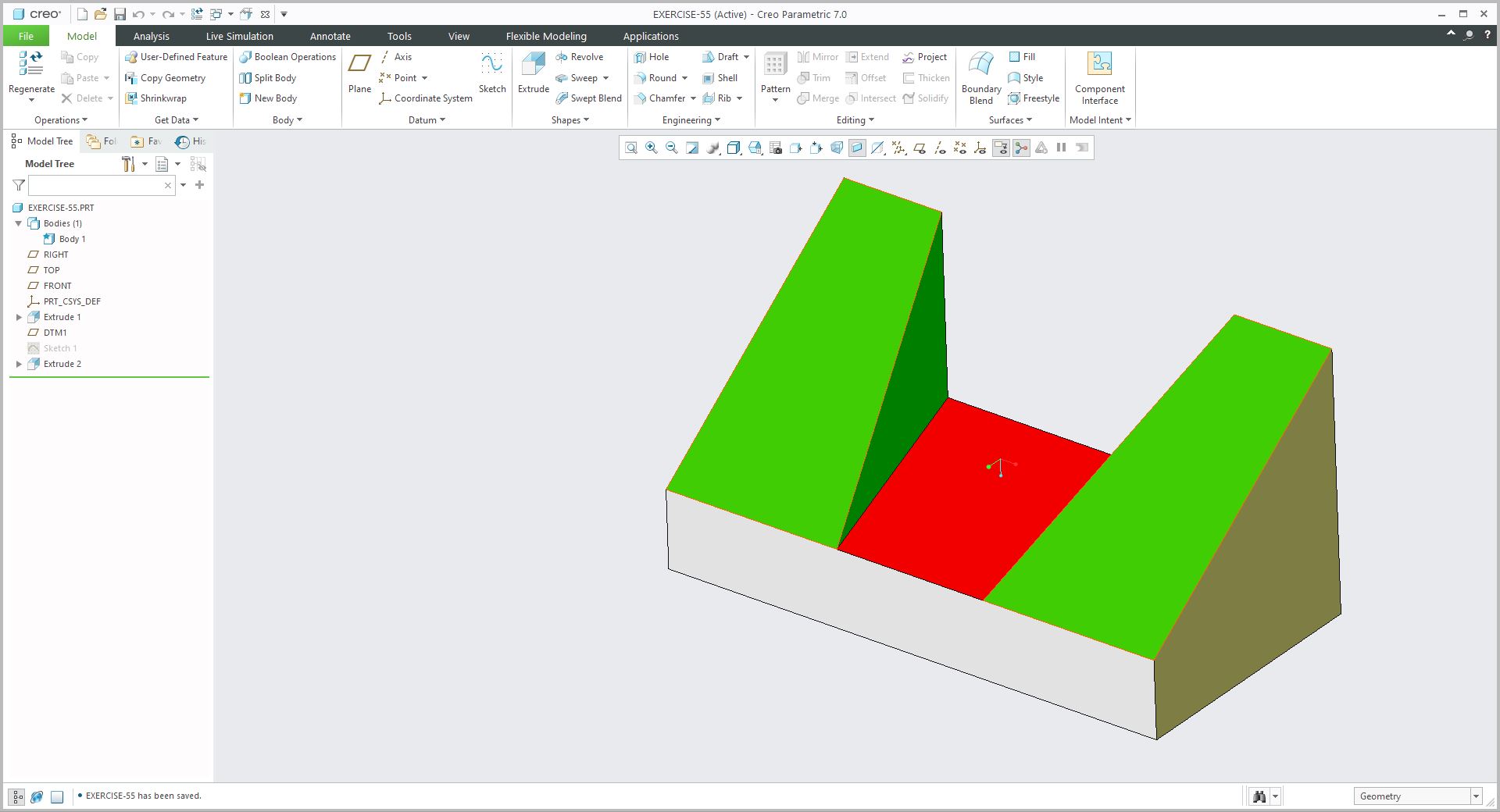Click the Round button
This screenshot has height=812, width=1500.
[655, 78]
